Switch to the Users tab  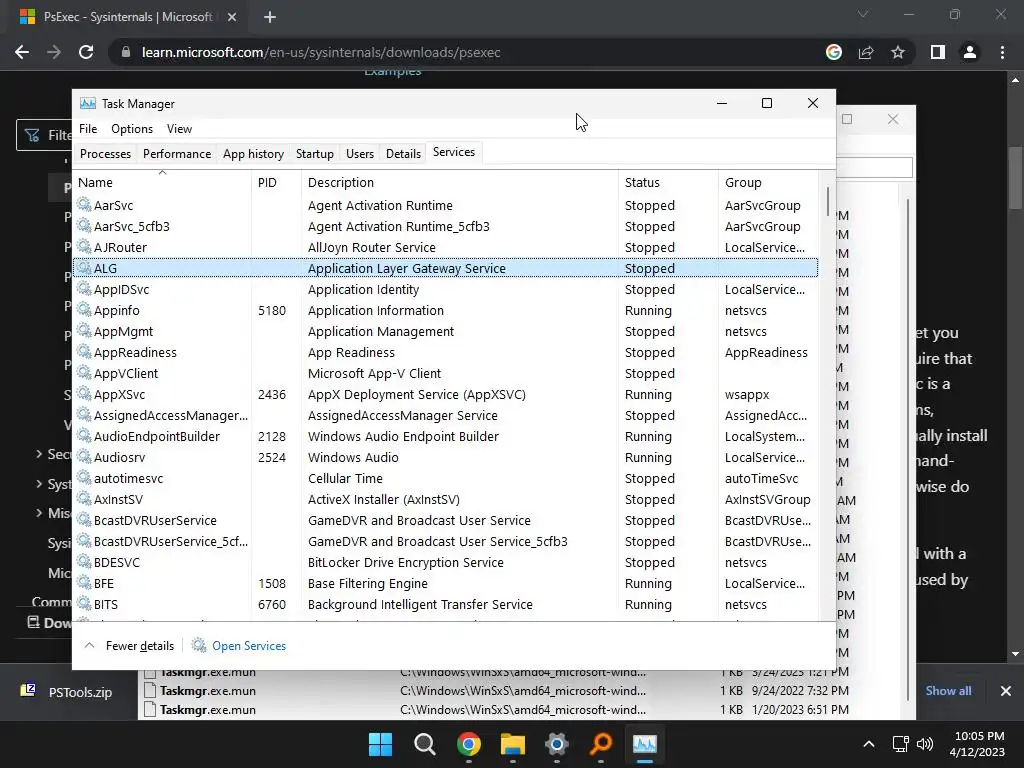[x=360, y=153]
